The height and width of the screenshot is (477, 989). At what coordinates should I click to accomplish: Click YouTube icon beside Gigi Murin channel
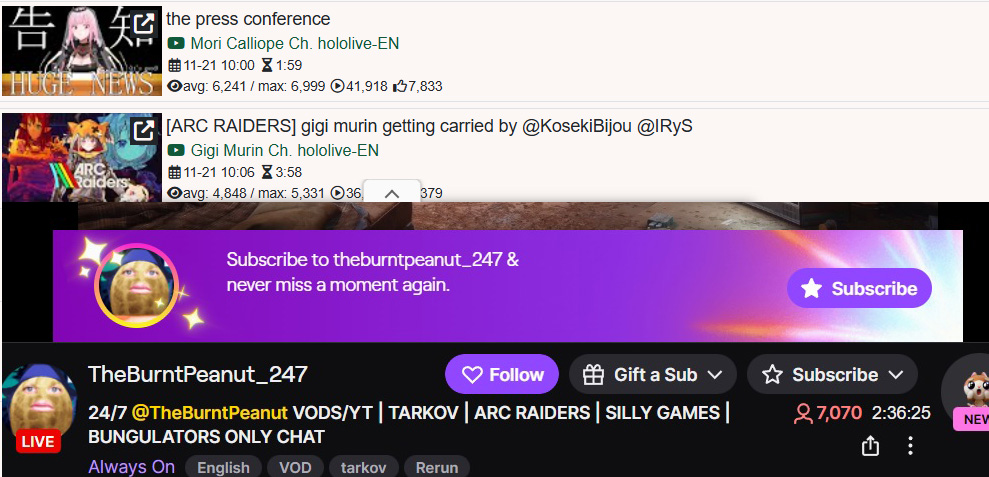click(x=176, y=150)
